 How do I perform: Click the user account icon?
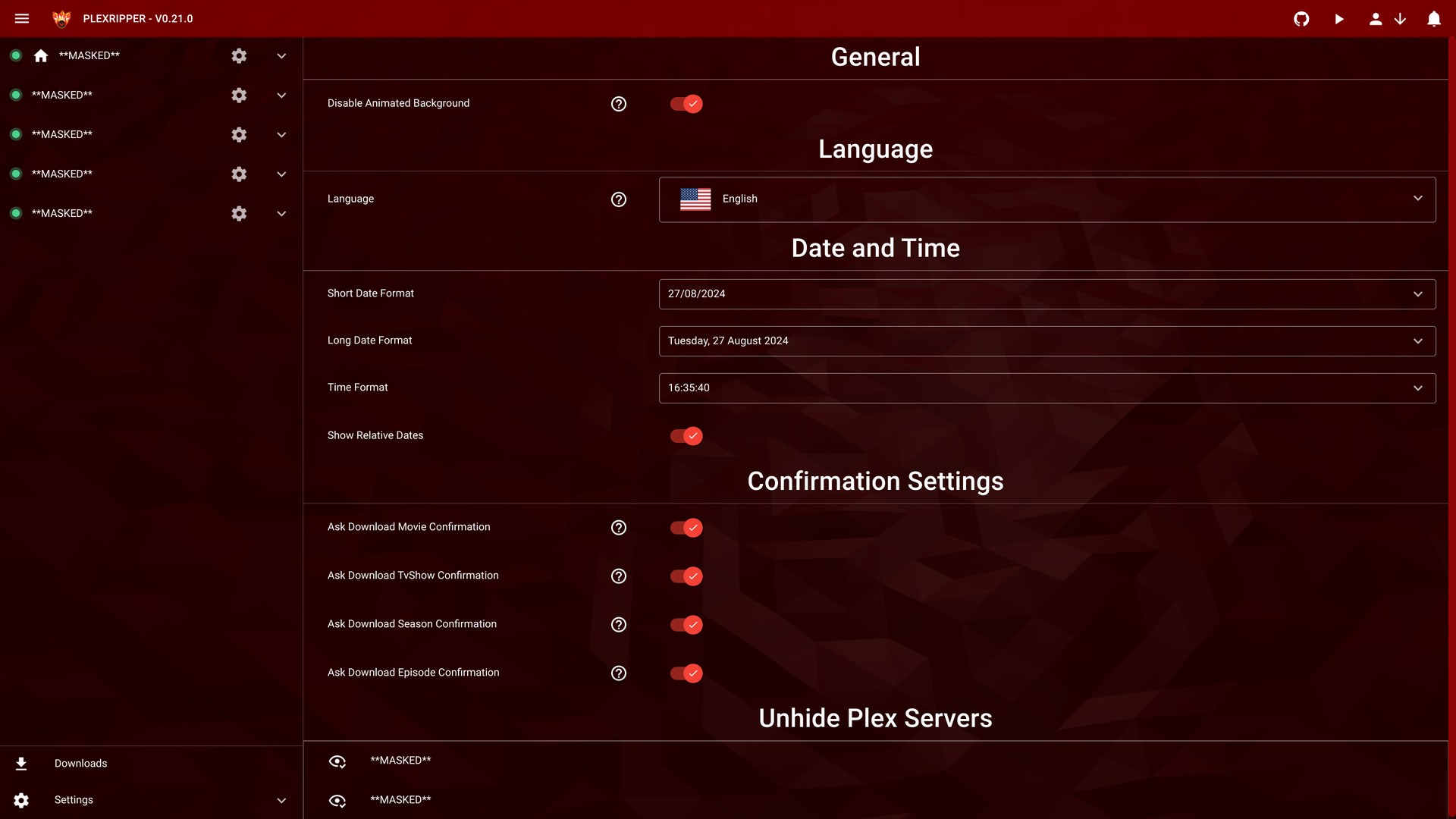pos(1375,18)
